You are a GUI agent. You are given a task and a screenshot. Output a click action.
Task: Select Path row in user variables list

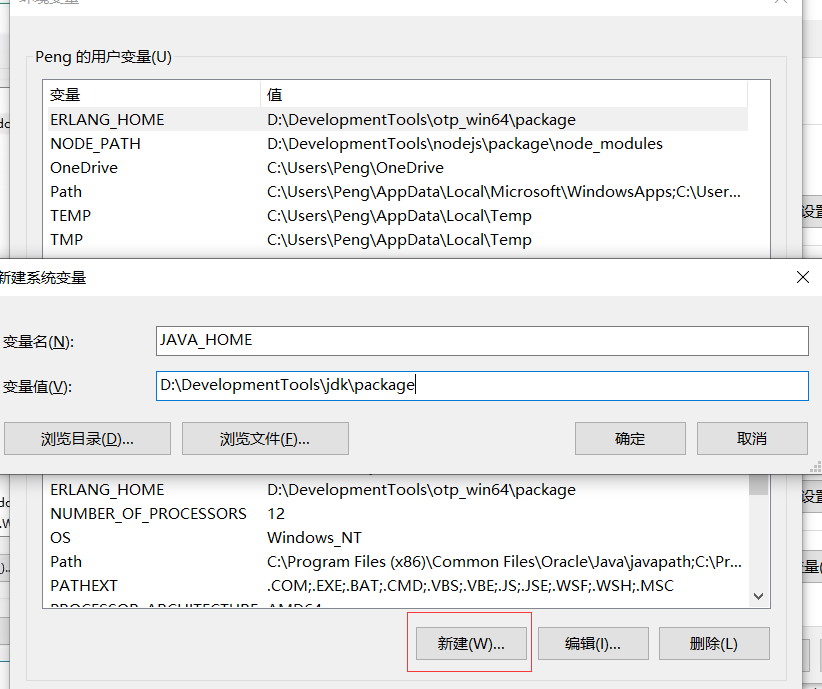[x=398, y=192]
